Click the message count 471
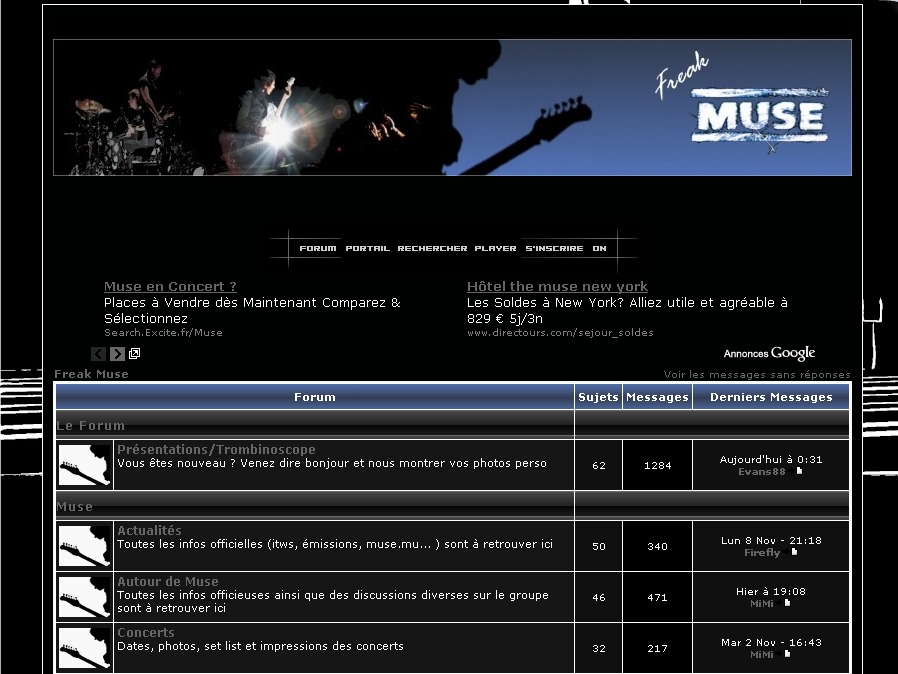Image resolution: width=898 pixels, height=674 pixels. pos(657,597)
